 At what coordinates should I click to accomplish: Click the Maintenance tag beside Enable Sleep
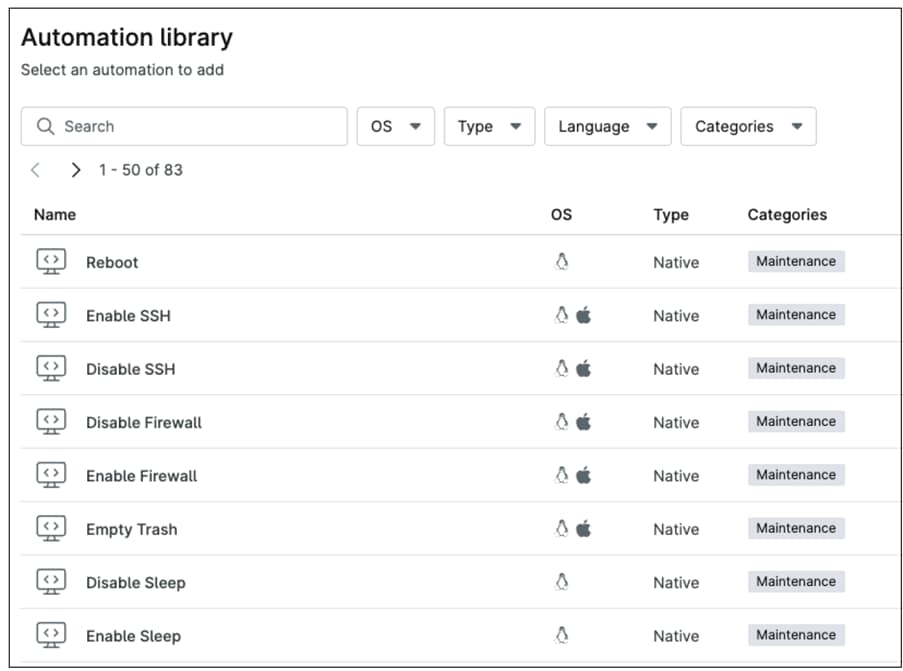(795, 635)
